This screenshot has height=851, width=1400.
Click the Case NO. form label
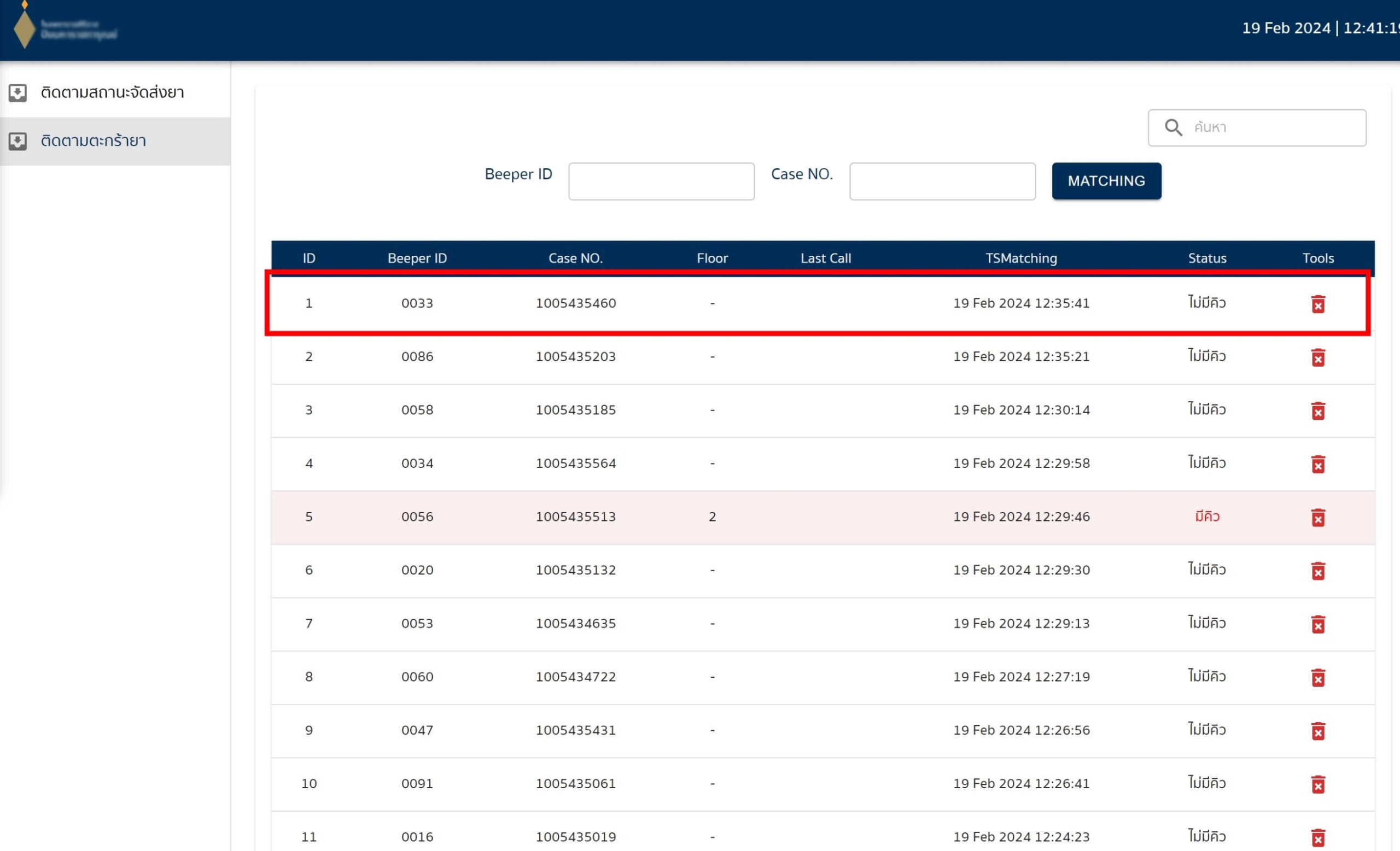[802, 174]
